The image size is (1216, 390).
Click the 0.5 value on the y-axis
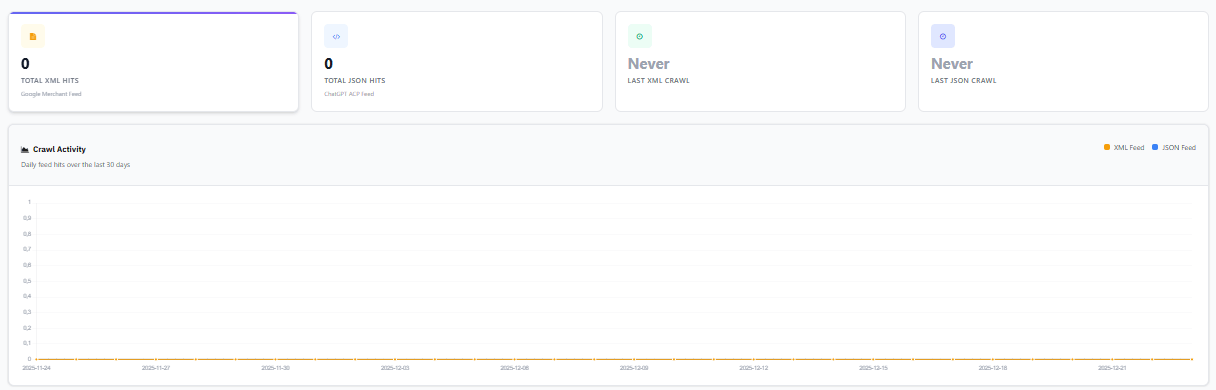pos(27,280)
